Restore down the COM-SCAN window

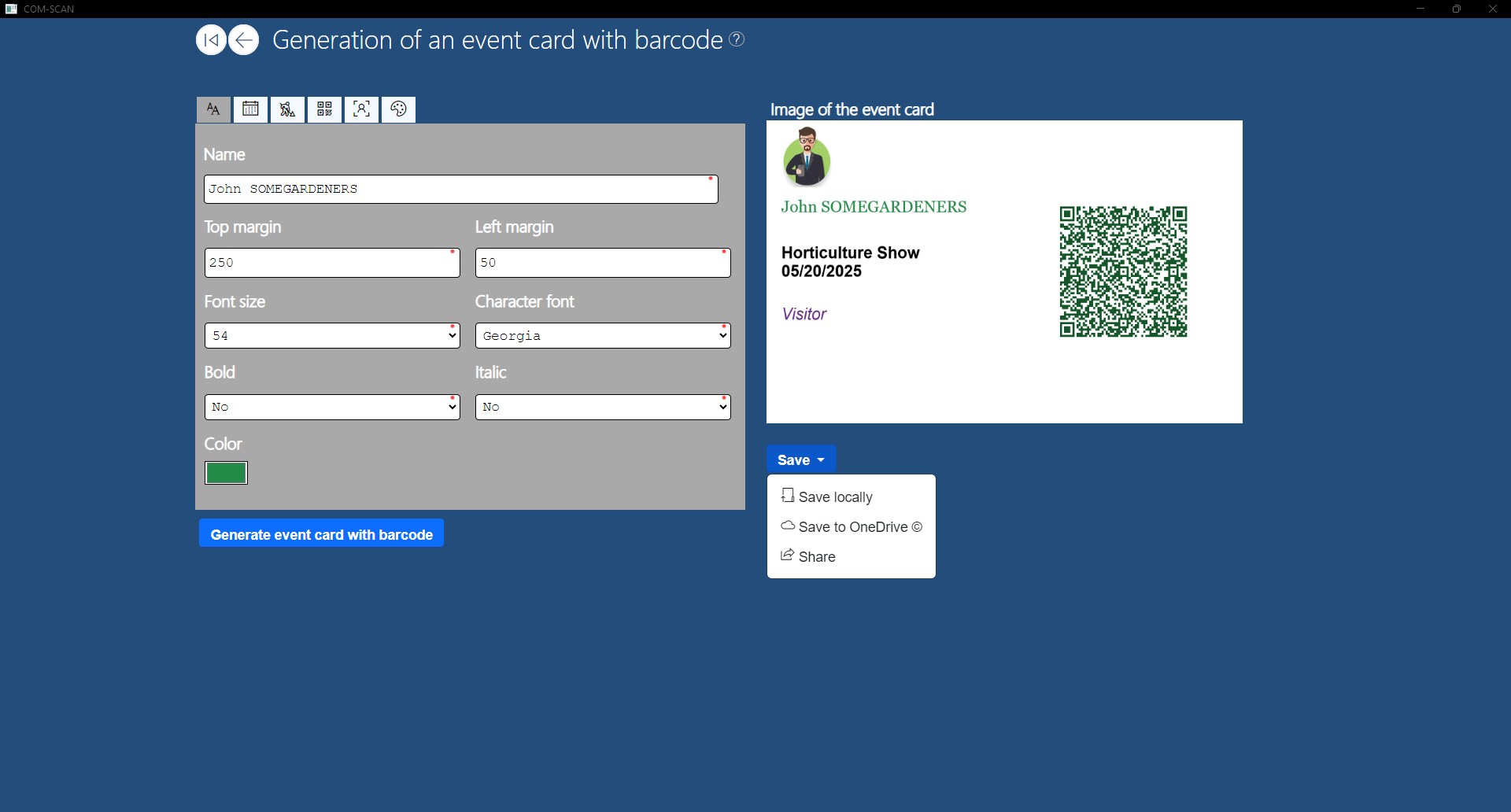(x=1457, y=9)
